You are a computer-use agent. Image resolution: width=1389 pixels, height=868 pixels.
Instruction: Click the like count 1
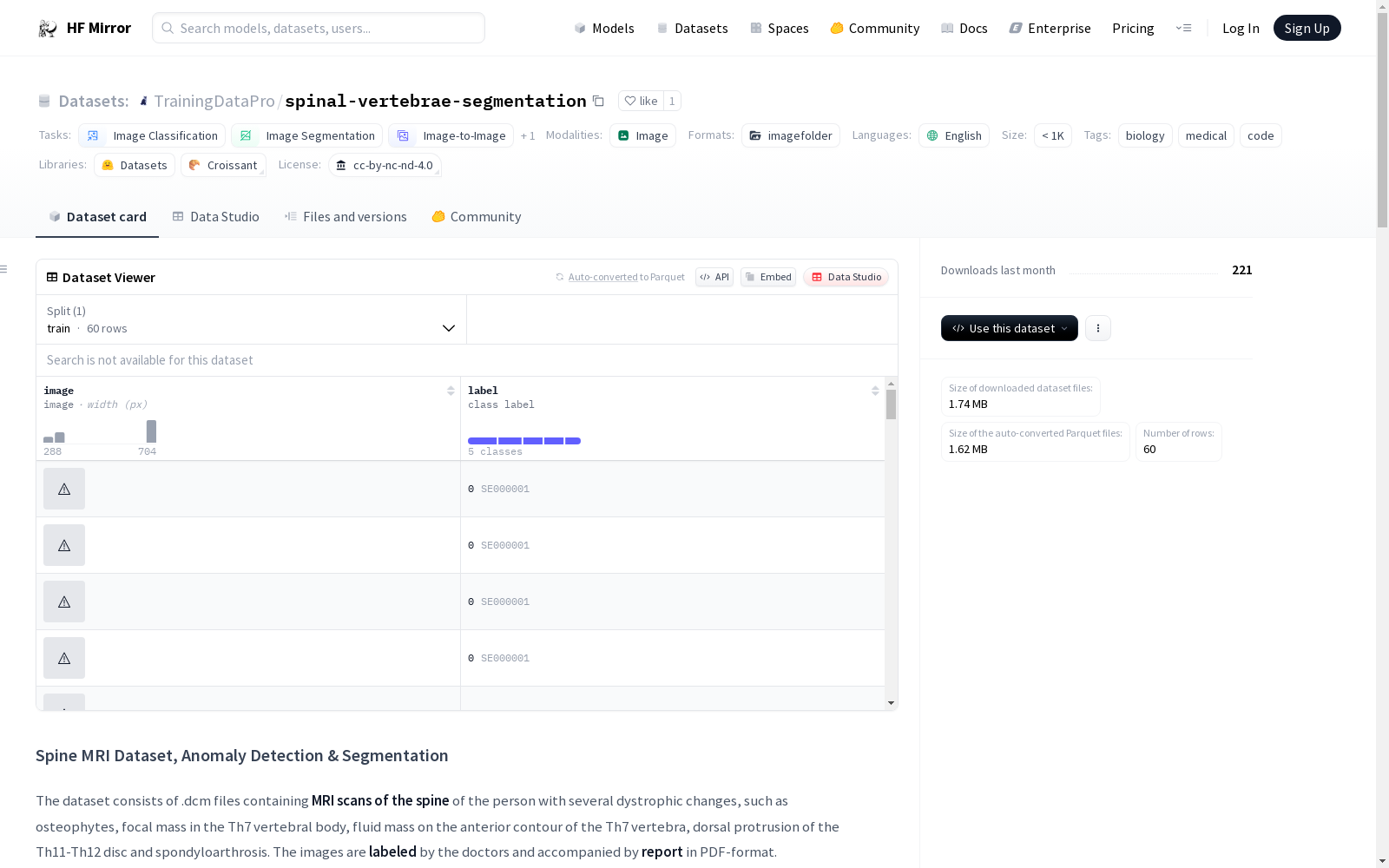(x=672, y=101)
